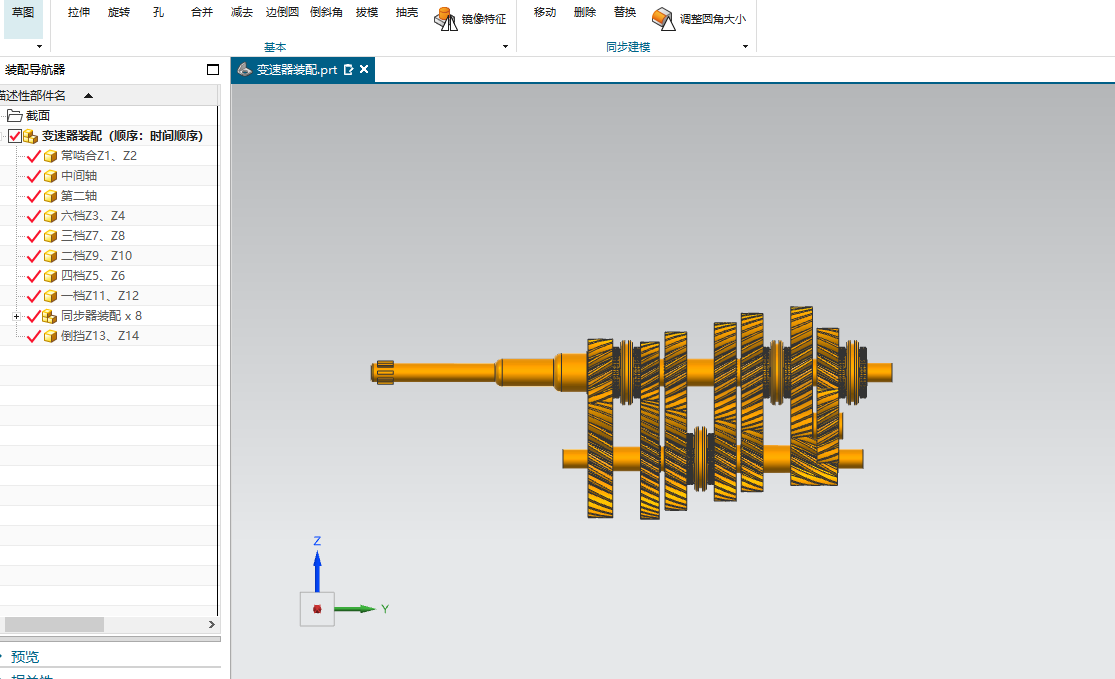Toggle visibility checkmark of 常啮合Z1、Z2
The image size is (1115, 679).
click(33, 156)
